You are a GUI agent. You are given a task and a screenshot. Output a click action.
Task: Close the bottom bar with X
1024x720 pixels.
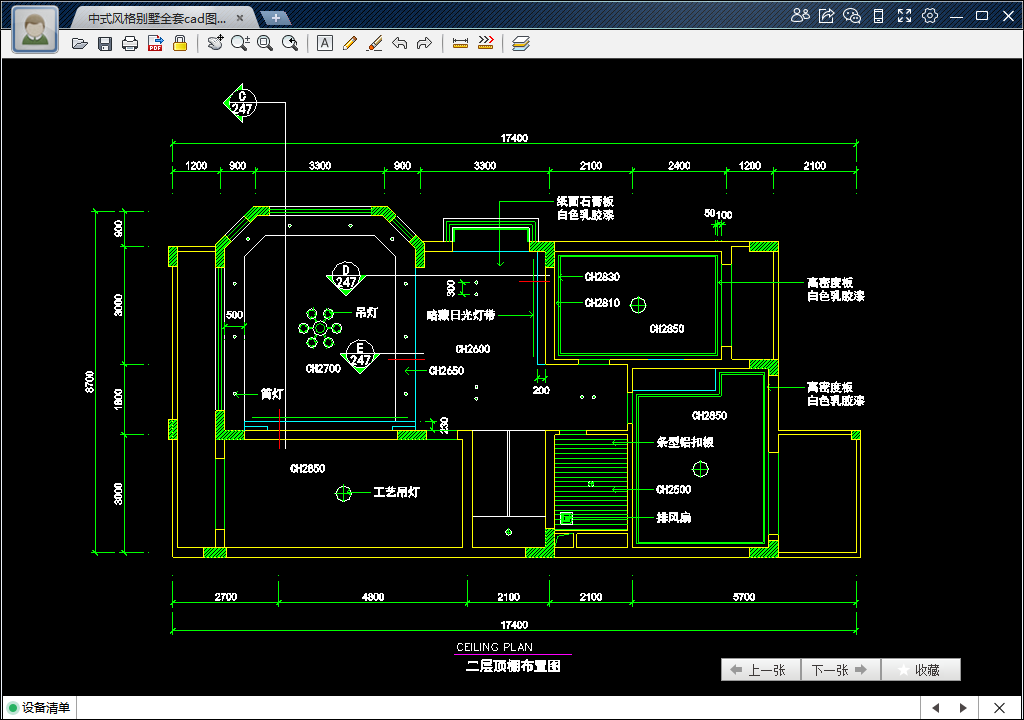999,708
